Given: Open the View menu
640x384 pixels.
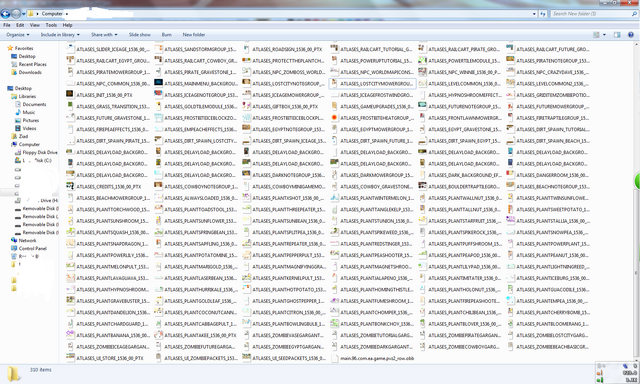Looking at the screenshot, I should pyautogui.click(x=35, y=25).
